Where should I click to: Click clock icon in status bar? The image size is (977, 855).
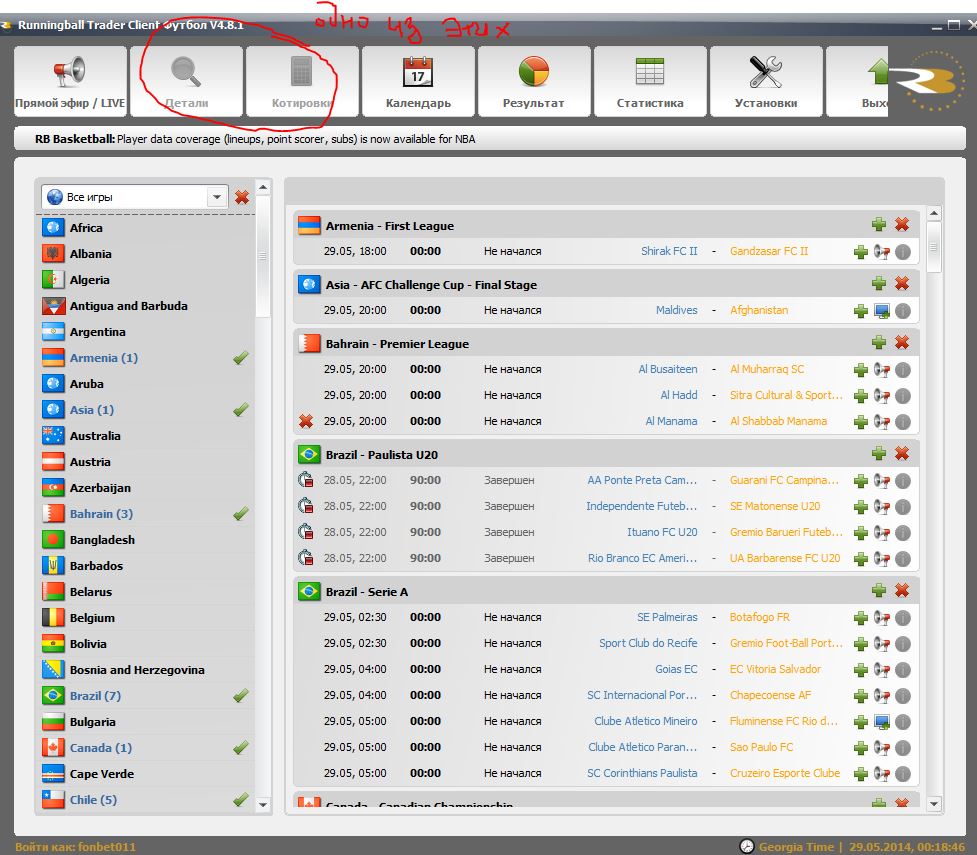coord(746,846)
